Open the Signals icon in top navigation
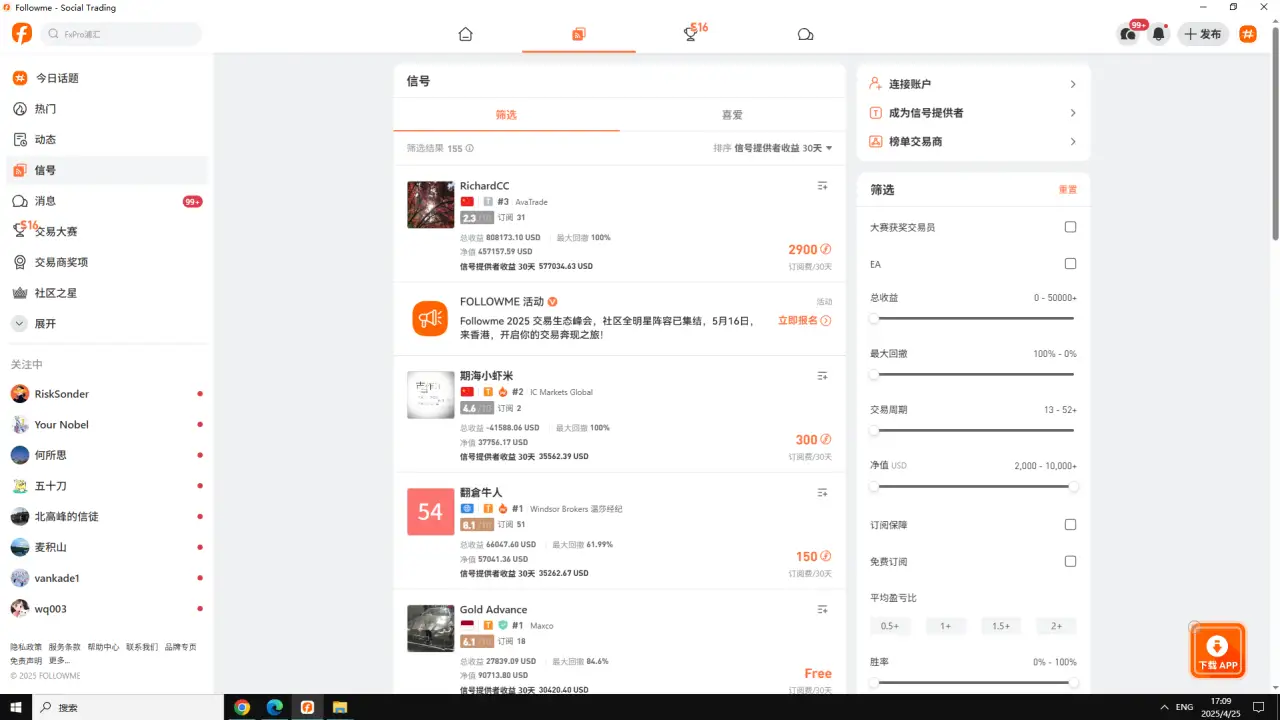The width and height of the screenshot is (1280, 720). pyautogui.click(x=578, y=34)
